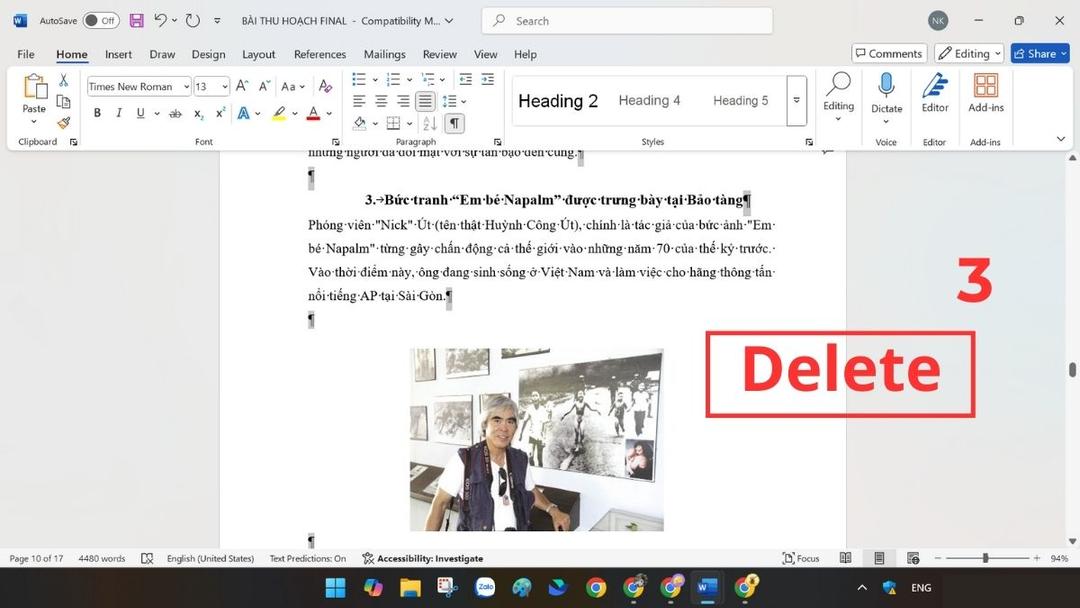The width and height of the screenshot is (1080, 608).
Task: Expand the Styles gallery
Action: [x=796, y=100]
